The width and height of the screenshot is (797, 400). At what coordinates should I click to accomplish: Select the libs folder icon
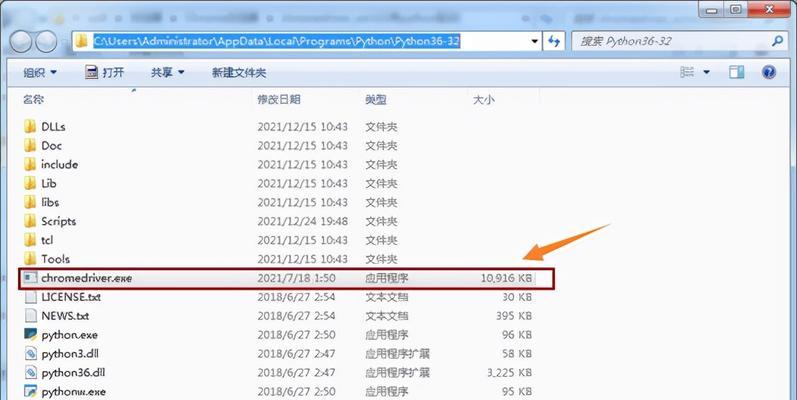(30, 202)
